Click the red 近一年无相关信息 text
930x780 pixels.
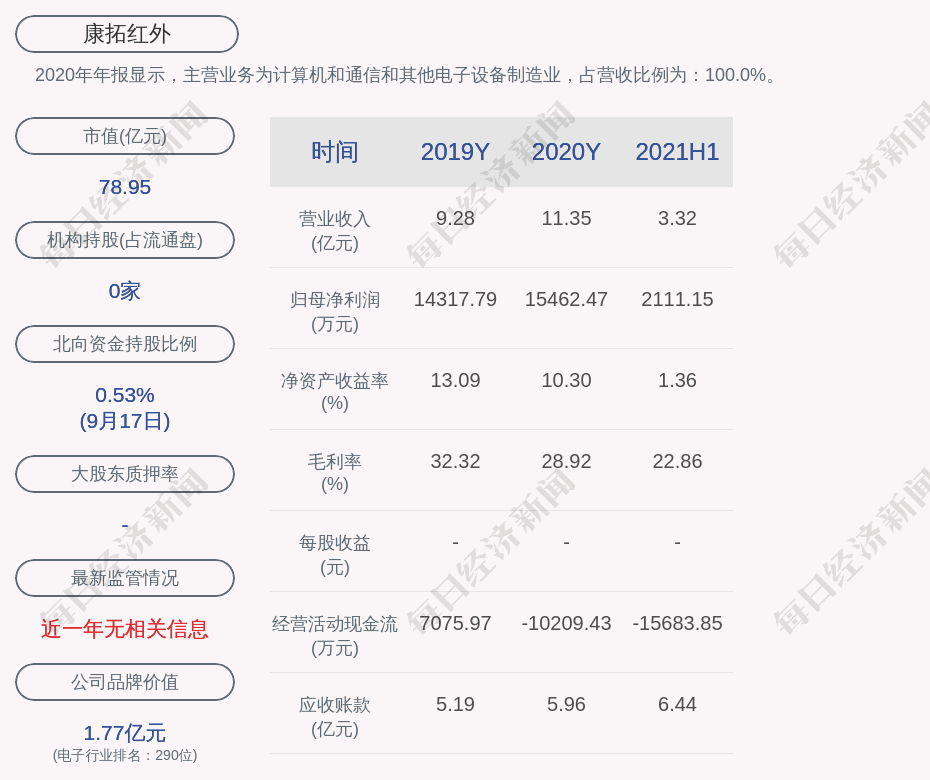pyautogui.click(x=125, y=629)
